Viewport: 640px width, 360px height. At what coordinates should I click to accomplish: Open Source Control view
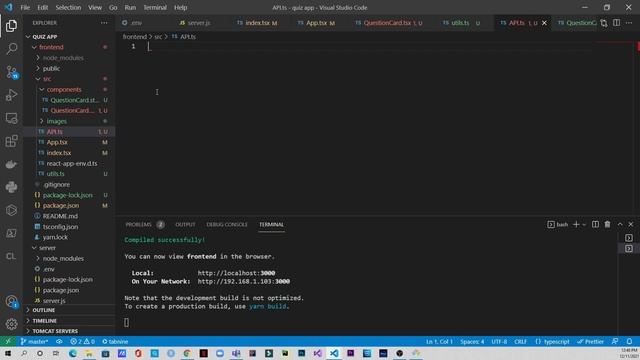(x=11, y=72)
